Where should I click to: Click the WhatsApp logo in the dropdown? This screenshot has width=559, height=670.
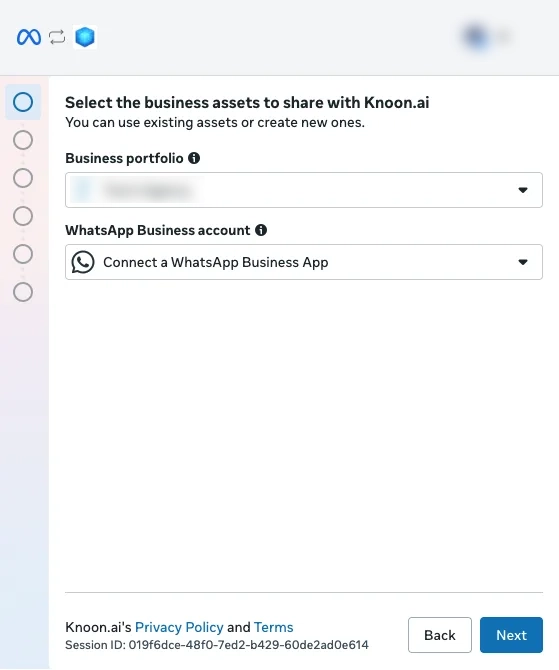click(83, 262)
